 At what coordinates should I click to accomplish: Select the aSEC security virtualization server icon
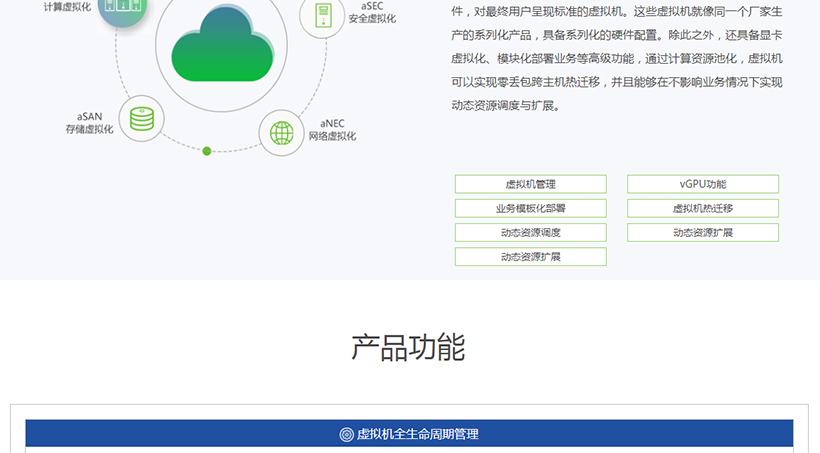pyautogui.click(x=323, y=14)
